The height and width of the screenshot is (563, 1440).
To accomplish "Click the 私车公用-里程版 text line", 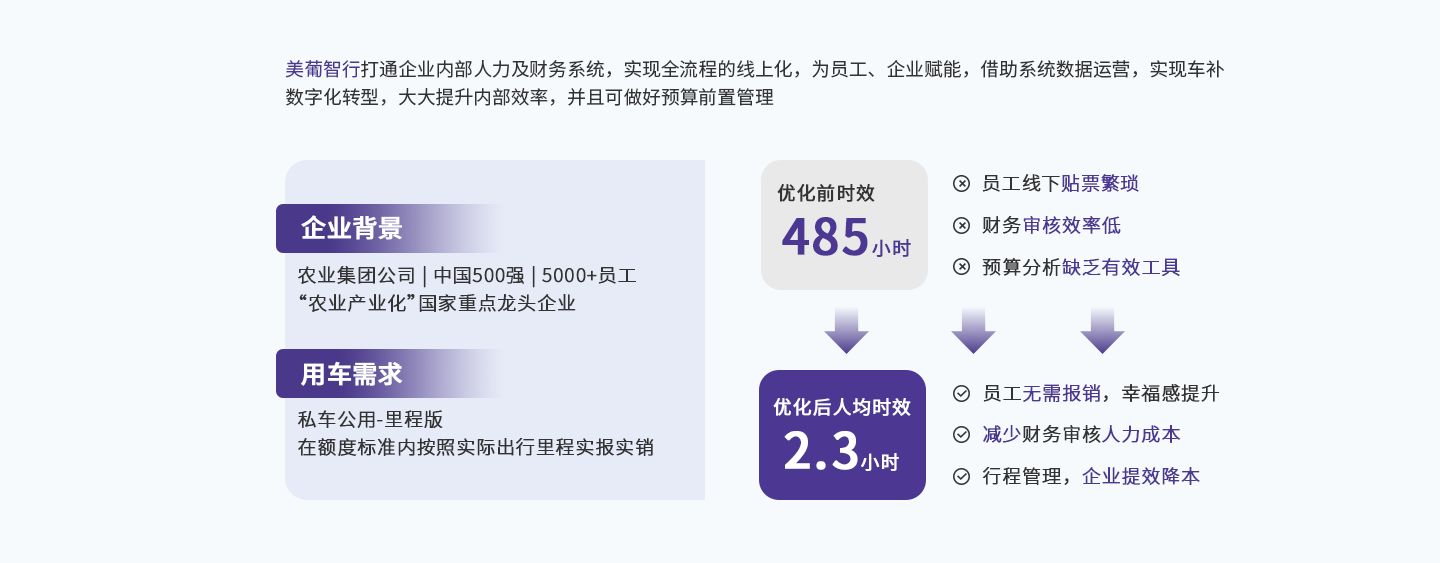I will 370,419.
